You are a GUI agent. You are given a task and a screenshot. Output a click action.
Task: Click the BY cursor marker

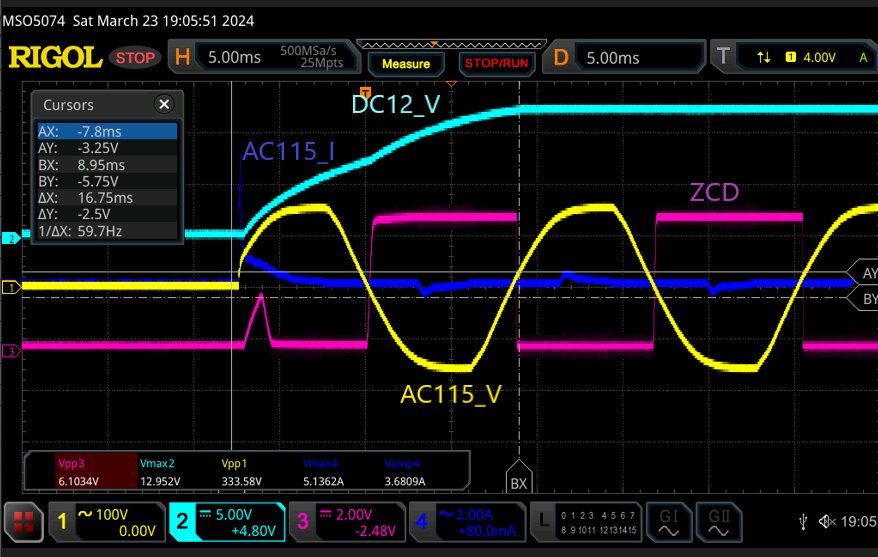[864, 298]
